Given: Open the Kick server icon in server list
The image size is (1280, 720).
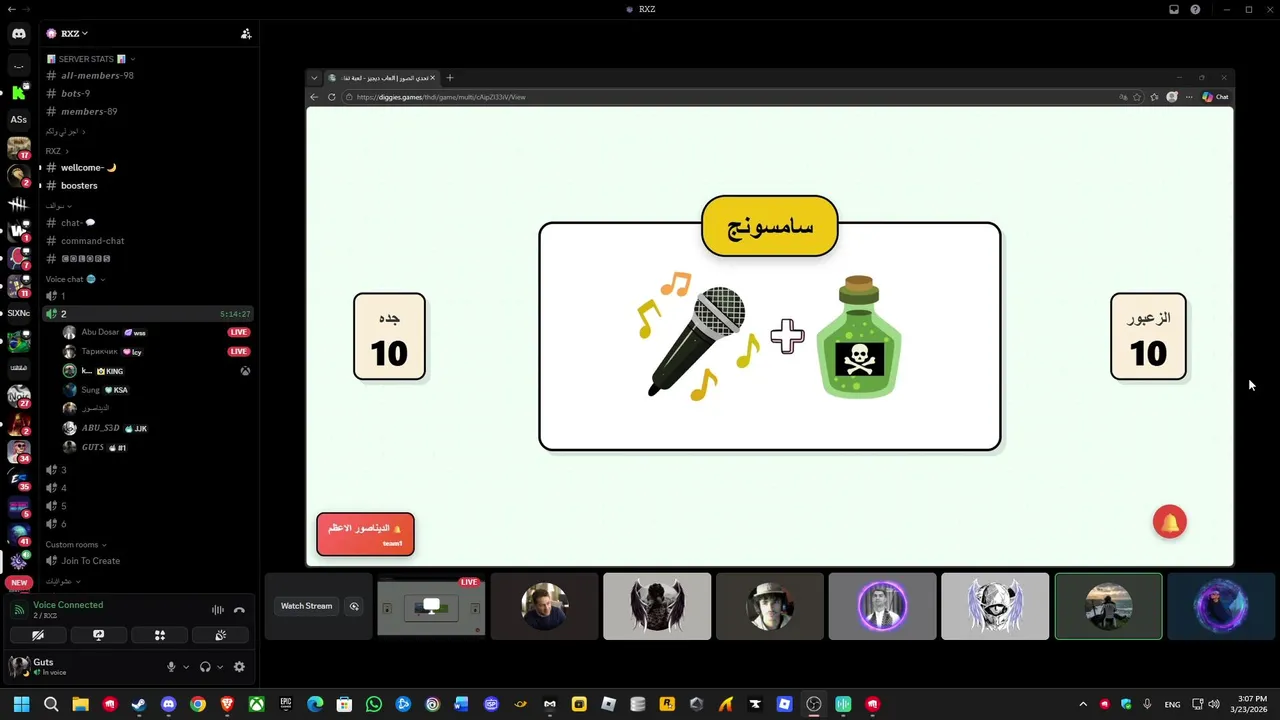Looking at the screenshot, I should [x=19, y=92].
